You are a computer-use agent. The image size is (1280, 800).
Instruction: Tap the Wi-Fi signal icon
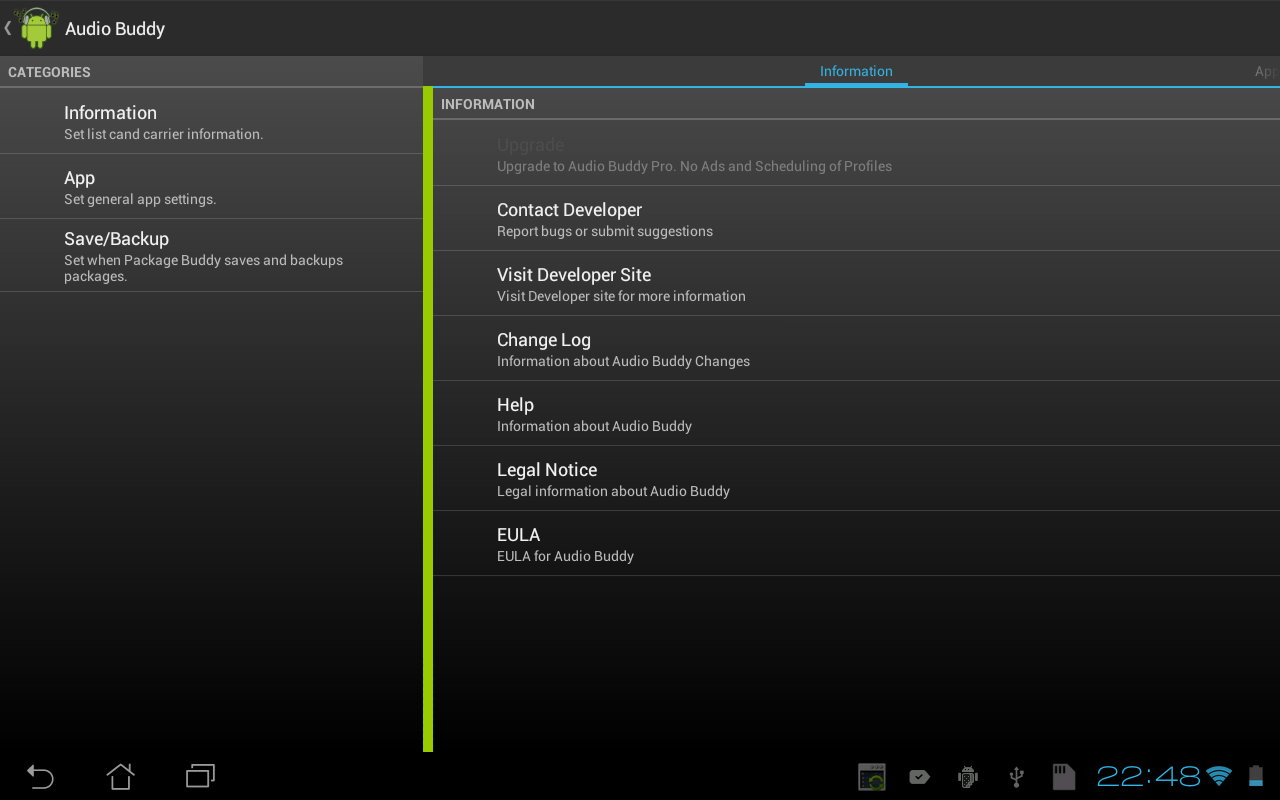1219,776
